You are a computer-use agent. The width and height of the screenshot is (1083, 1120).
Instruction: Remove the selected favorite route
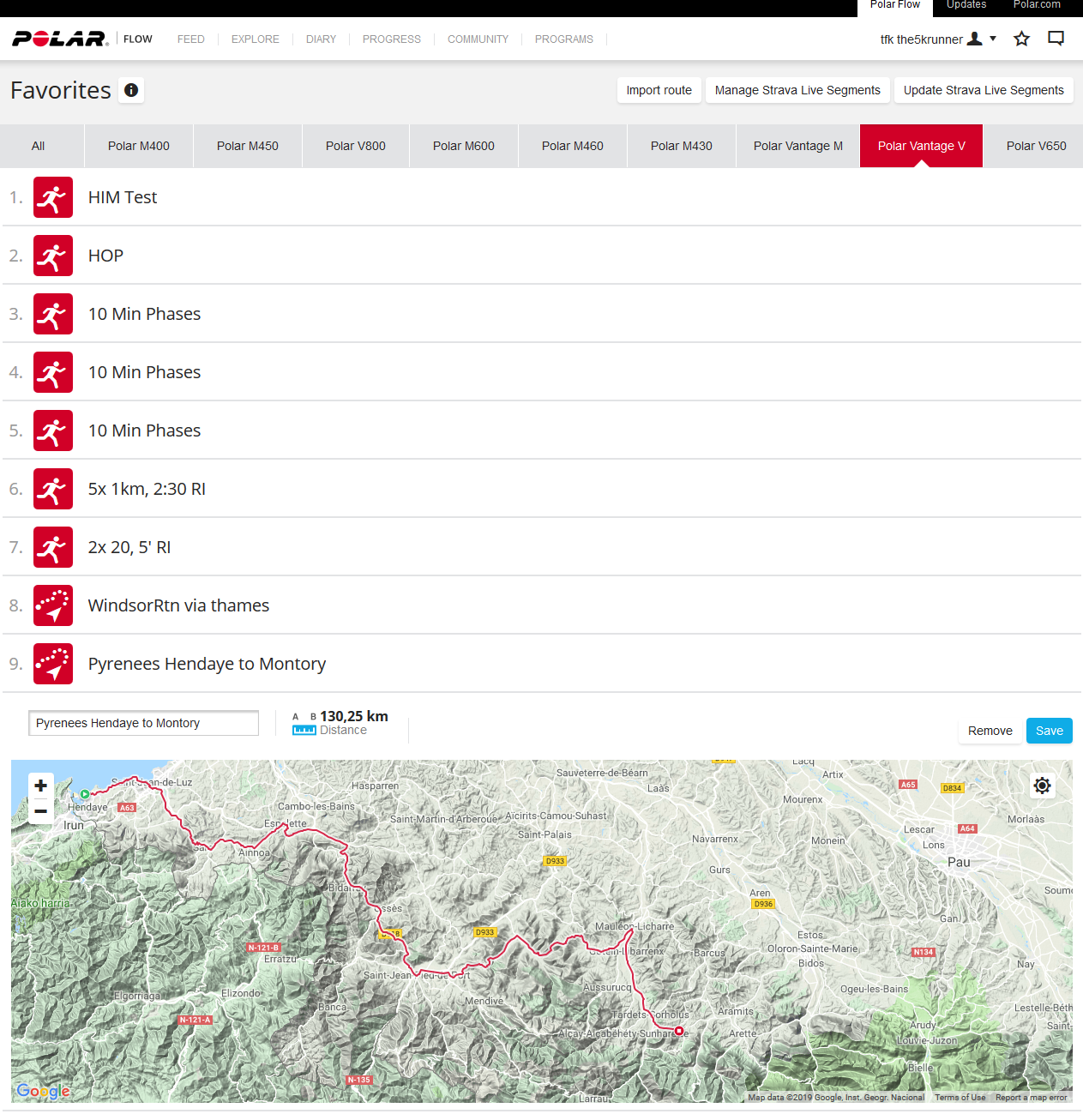990,731
